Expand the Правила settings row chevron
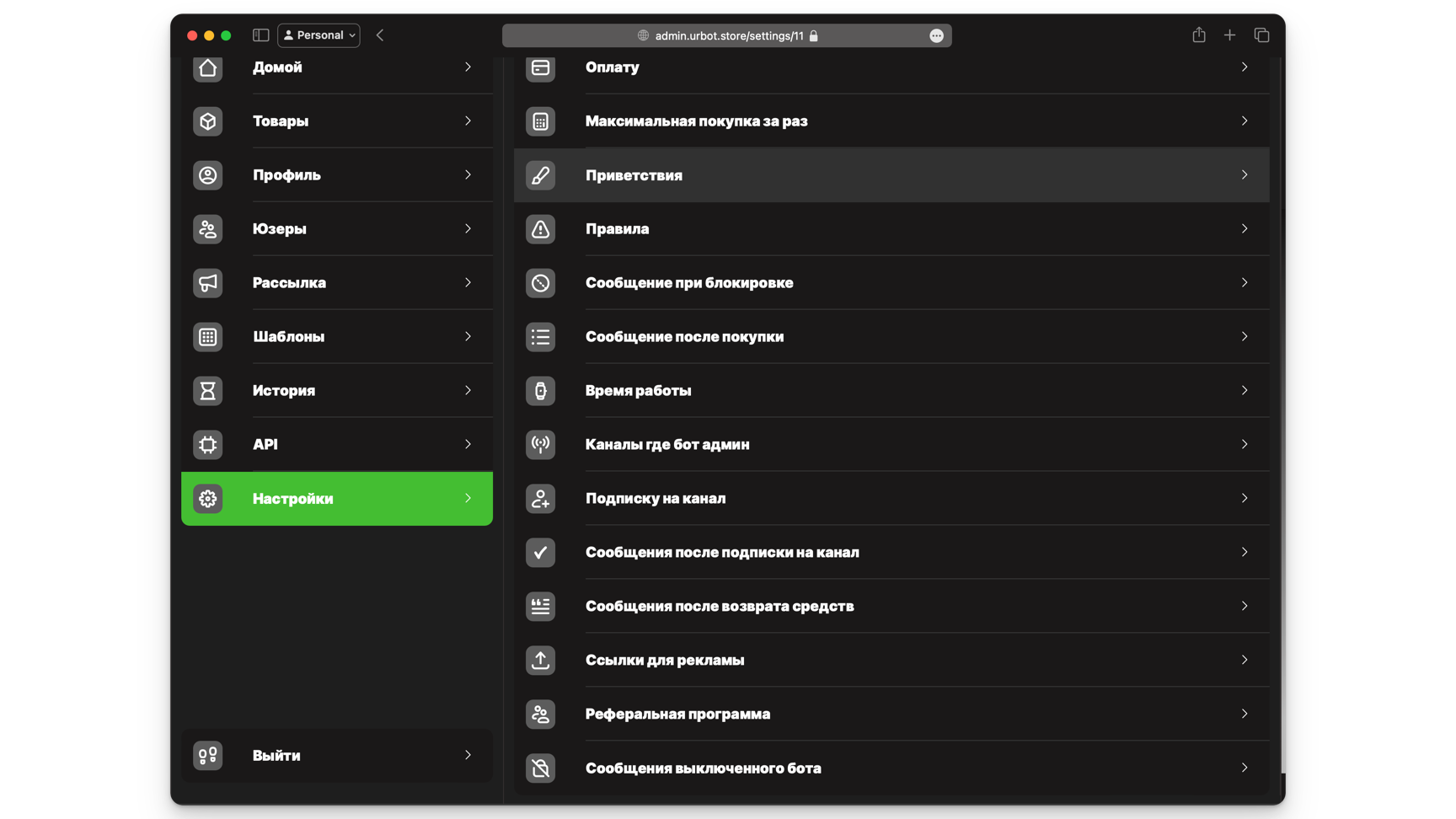Image resolution: width=1456 pixels, height=819 pixels. point(1245,228)
